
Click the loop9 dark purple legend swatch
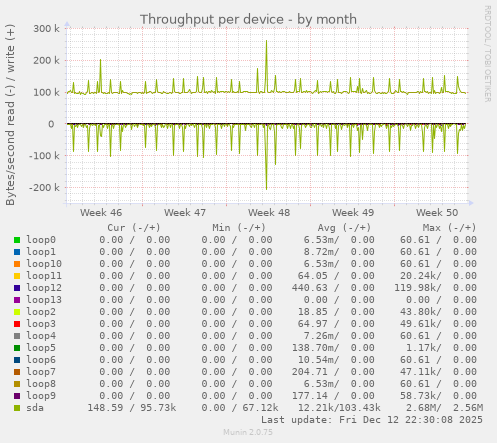point(17,396)
